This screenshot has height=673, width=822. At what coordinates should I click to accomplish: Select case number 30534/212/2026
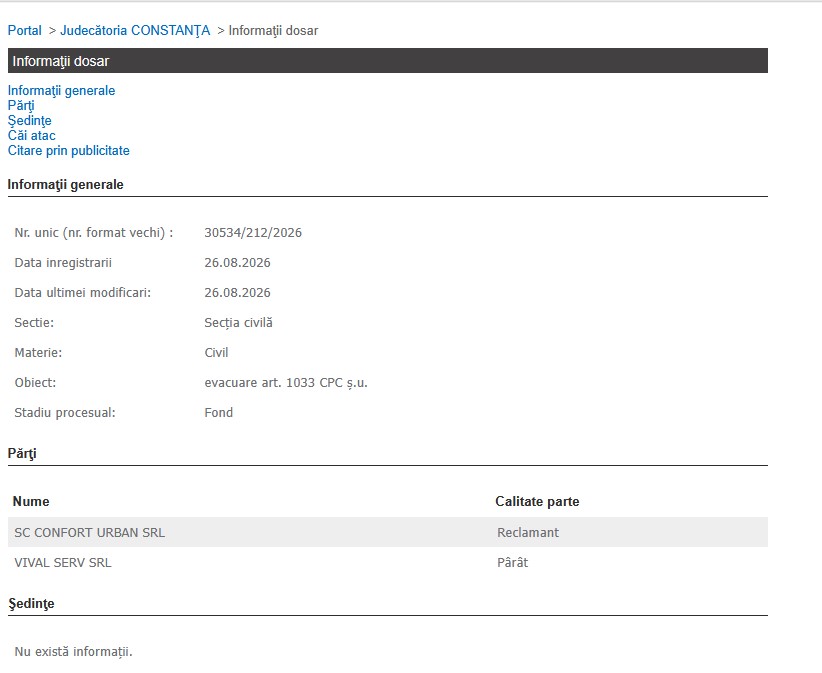click(x=253, y=233)
